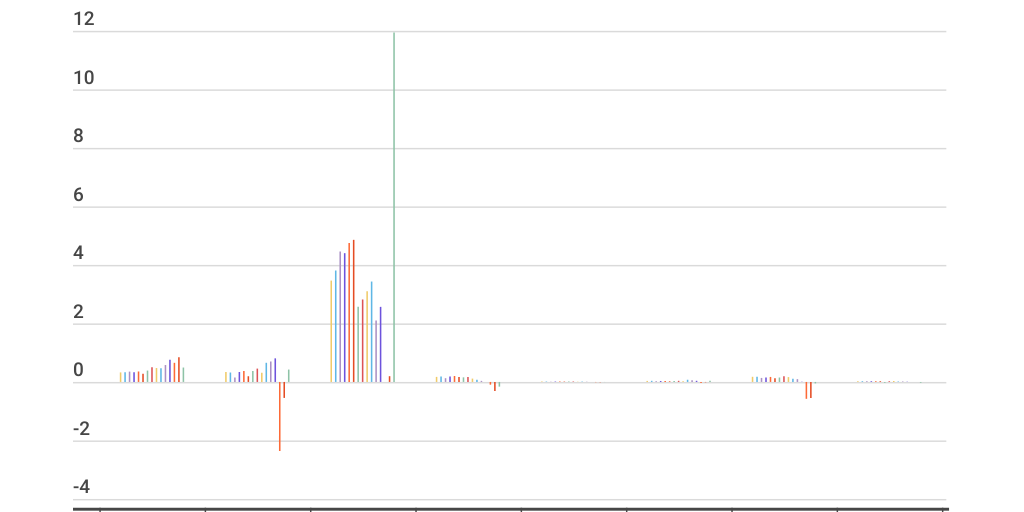
Task: Click the y-axis label 2
Action: (79, 313)
